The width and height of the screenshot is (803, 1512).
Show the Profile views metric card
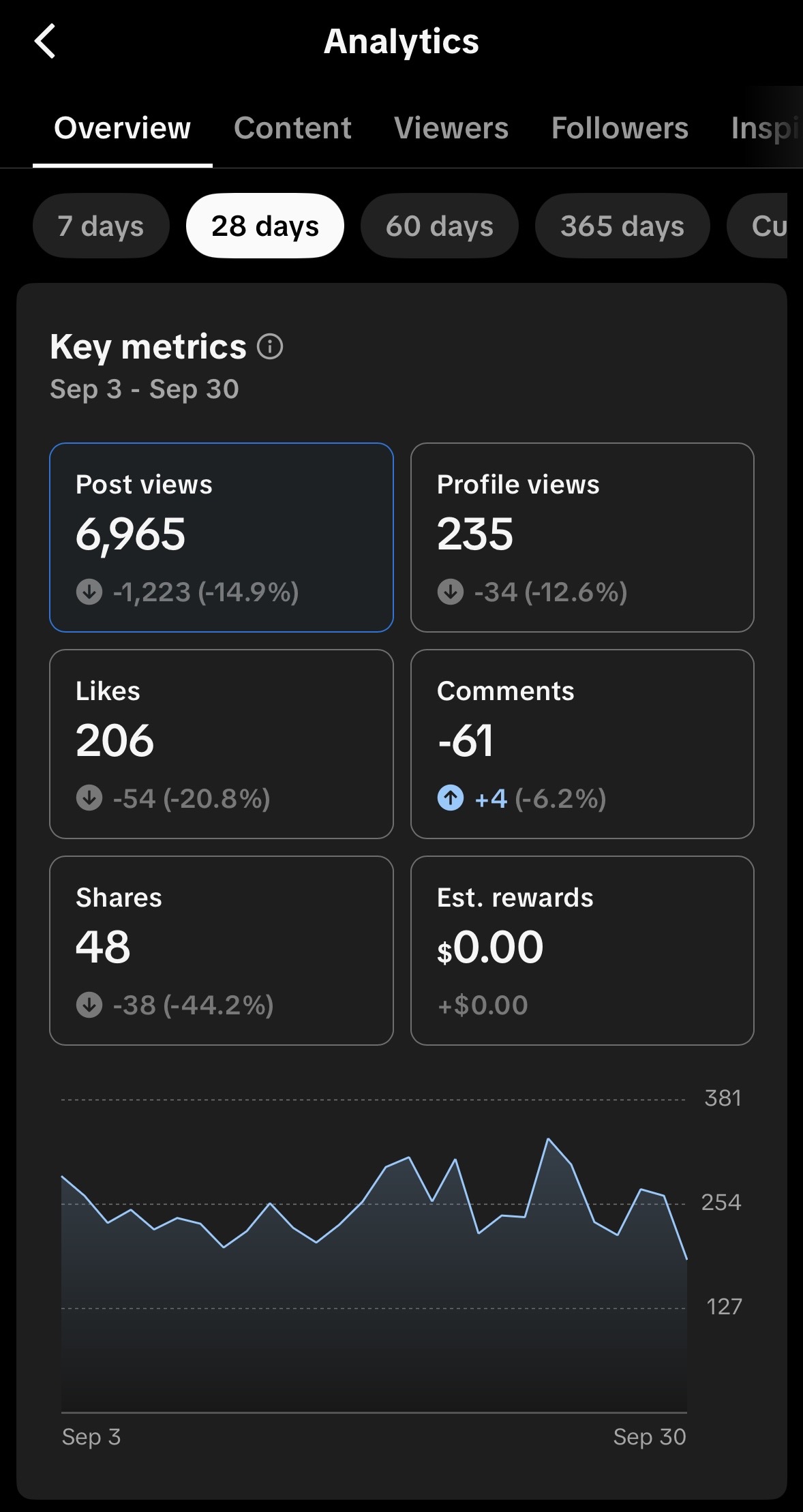click(582, 537)
